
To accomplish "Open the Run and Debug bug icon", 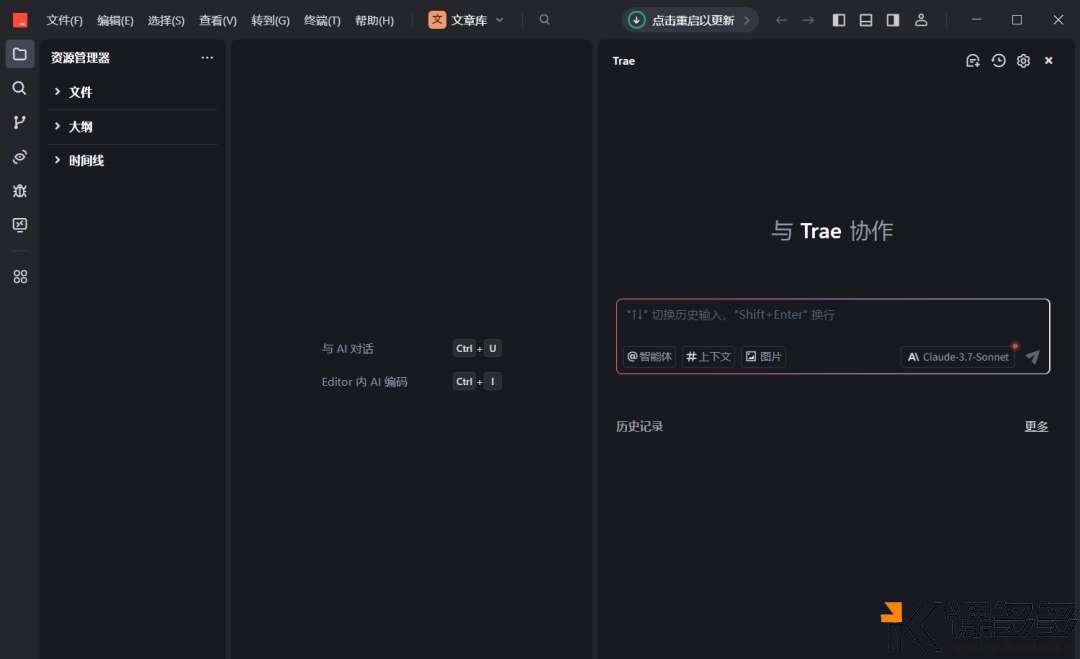I will [19, 191].
